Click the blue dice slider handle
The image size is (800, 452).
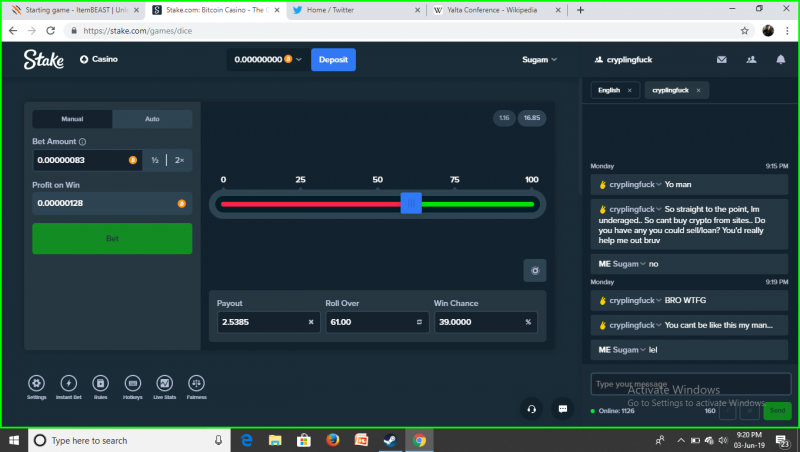411,204
